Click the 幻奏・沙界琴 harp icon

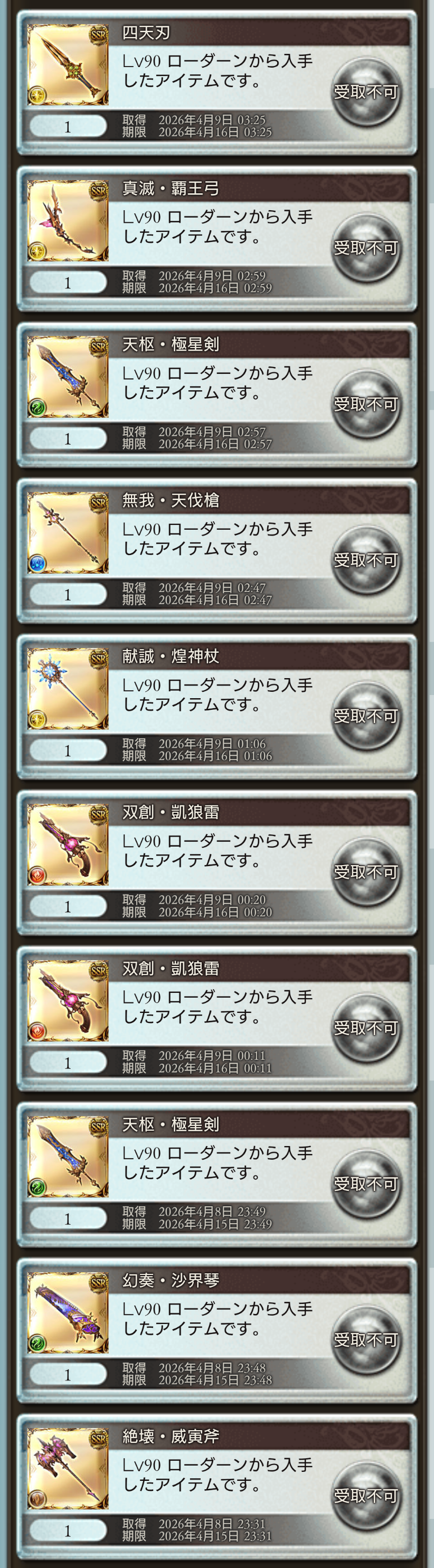pos(68,1312)
